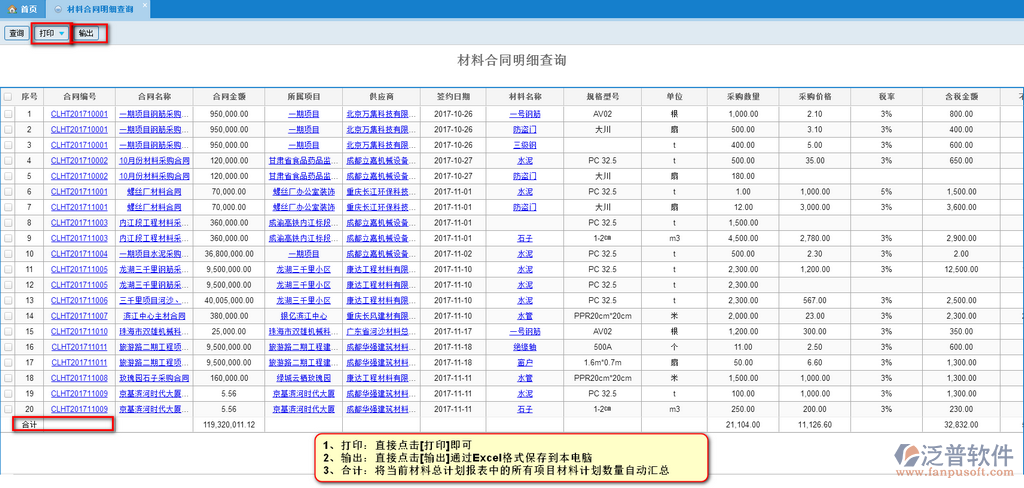Click the 输出 button to export to Excel

coord(87,33)
